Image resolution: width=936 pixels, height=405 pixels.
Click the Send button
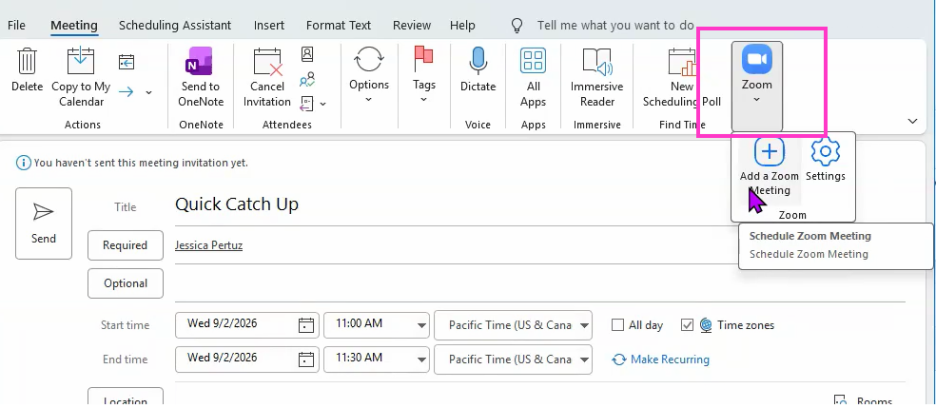tap(44, 223)
